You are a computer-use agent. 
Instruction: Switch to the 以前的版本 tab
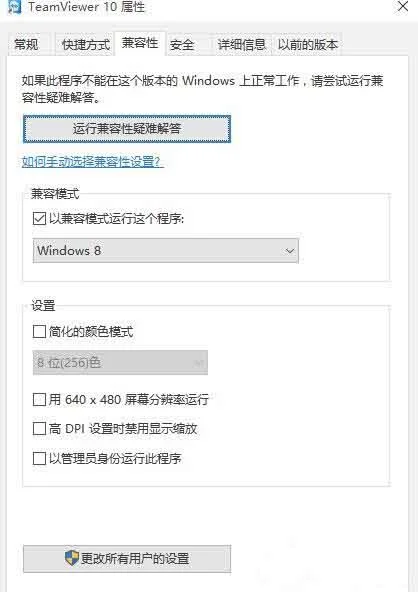(307, 45)
